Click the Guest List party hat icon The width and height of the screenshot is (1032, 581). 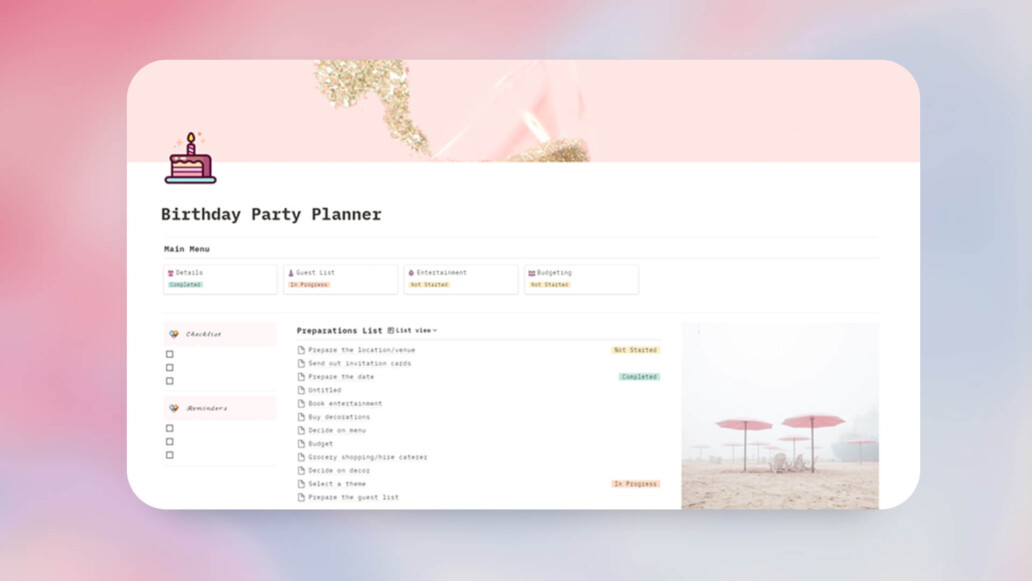coord(291,272)
